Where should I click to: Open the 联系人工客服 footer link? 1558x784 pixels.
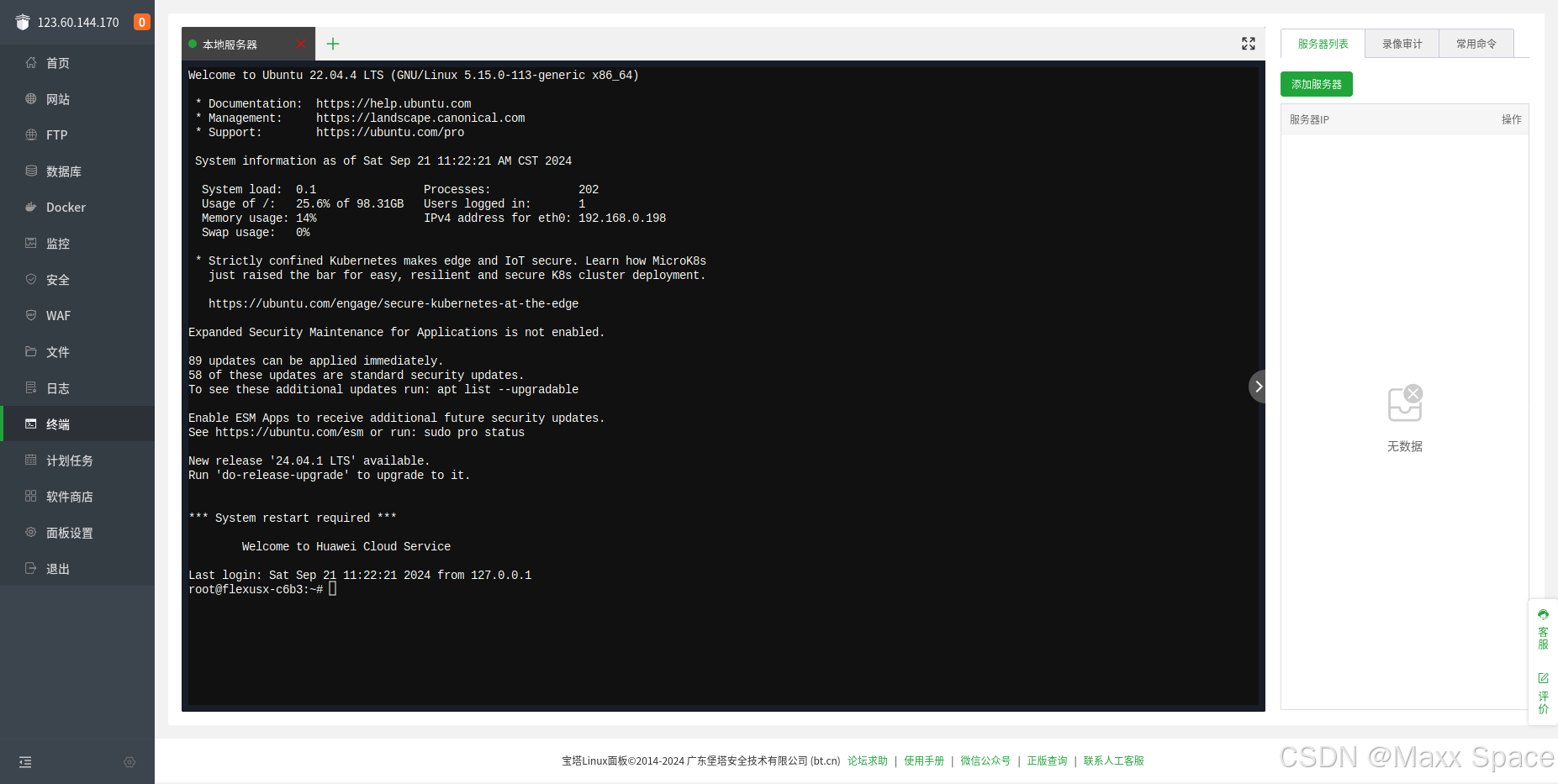click(x=1113, y=760)
